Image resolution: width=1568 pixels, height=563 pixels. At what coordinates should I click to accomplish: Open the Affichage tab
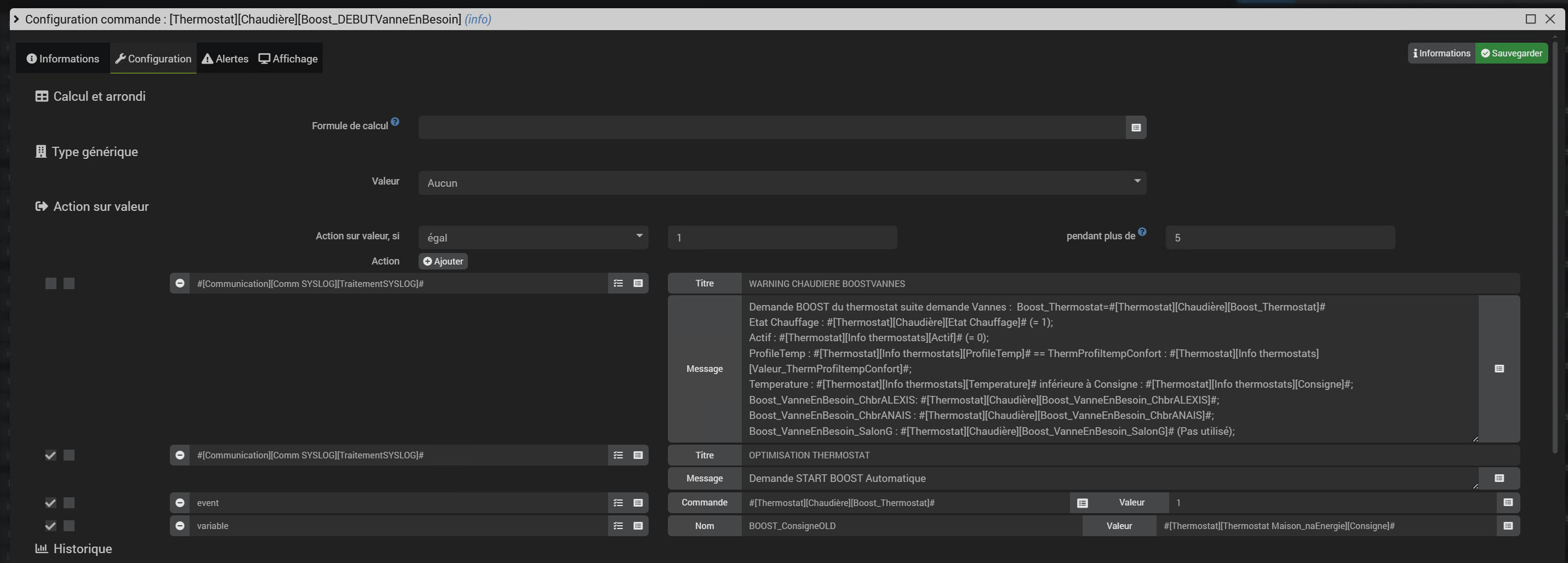tap(288, 59)
